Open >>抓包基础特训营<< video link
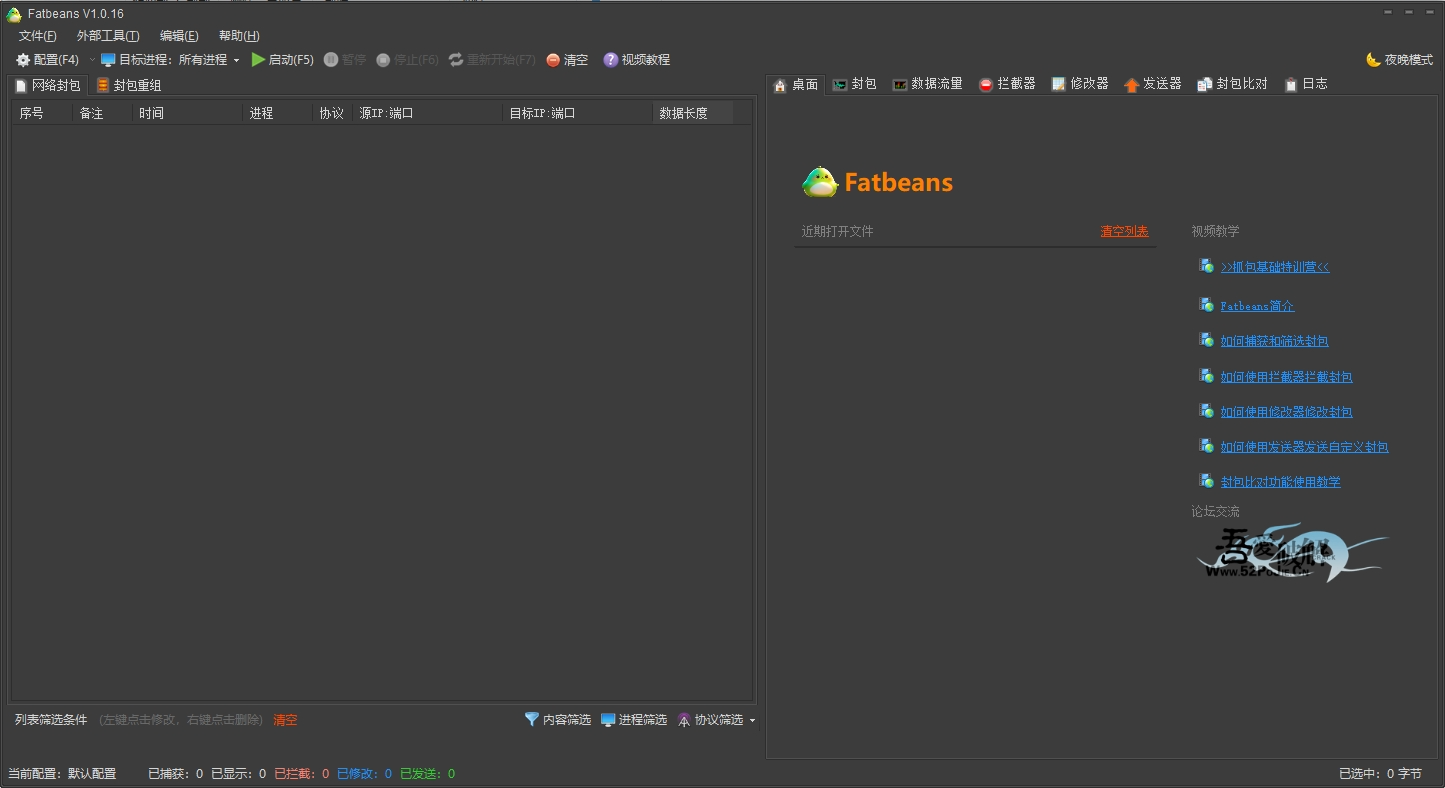The width and height of the screenshot is (1445, 788). [x=1275, y=267]
